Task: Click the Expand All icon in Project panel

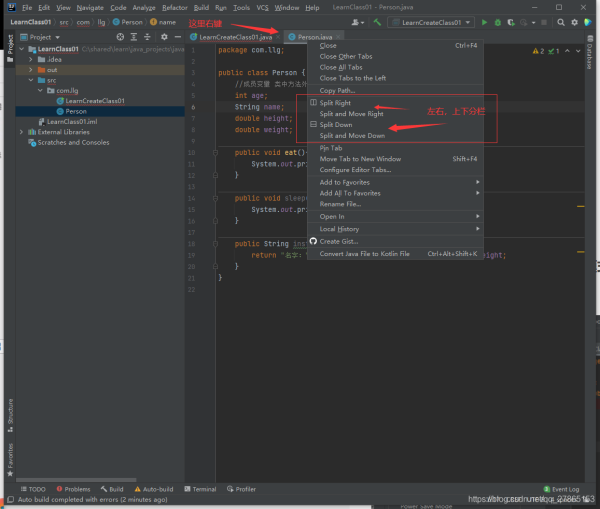Action: (x=134, y=37)
